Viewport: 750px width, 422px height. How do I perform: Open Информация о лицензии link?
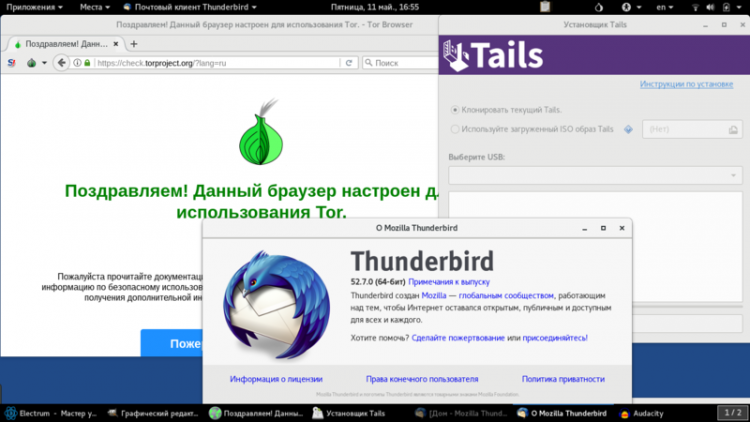[x=276, y=379]
